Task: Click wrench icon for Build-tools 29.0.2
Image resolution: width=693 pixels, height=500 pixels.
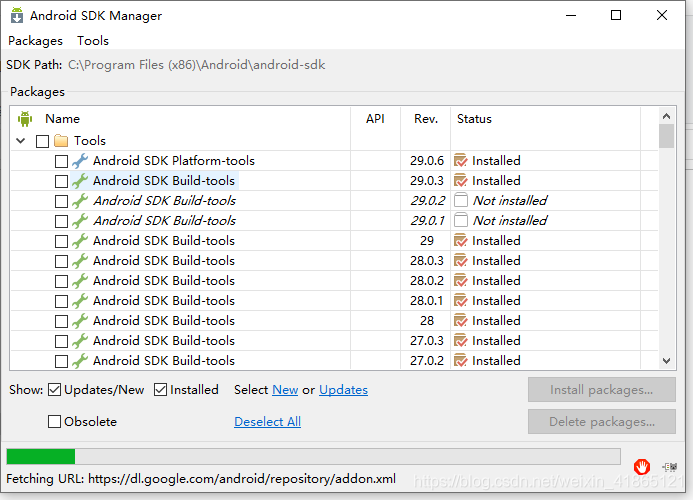Action: point(80,201)
